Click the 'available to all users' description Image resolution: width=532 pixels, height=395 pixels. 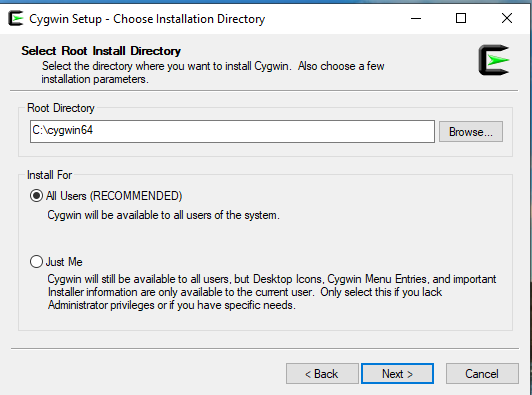(x=164, y=215)
